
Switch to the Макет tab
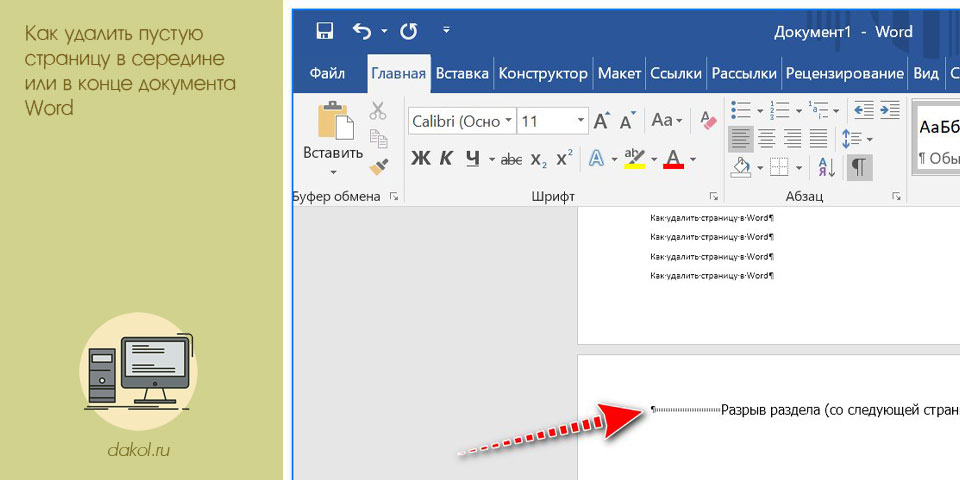coord(620,73)
